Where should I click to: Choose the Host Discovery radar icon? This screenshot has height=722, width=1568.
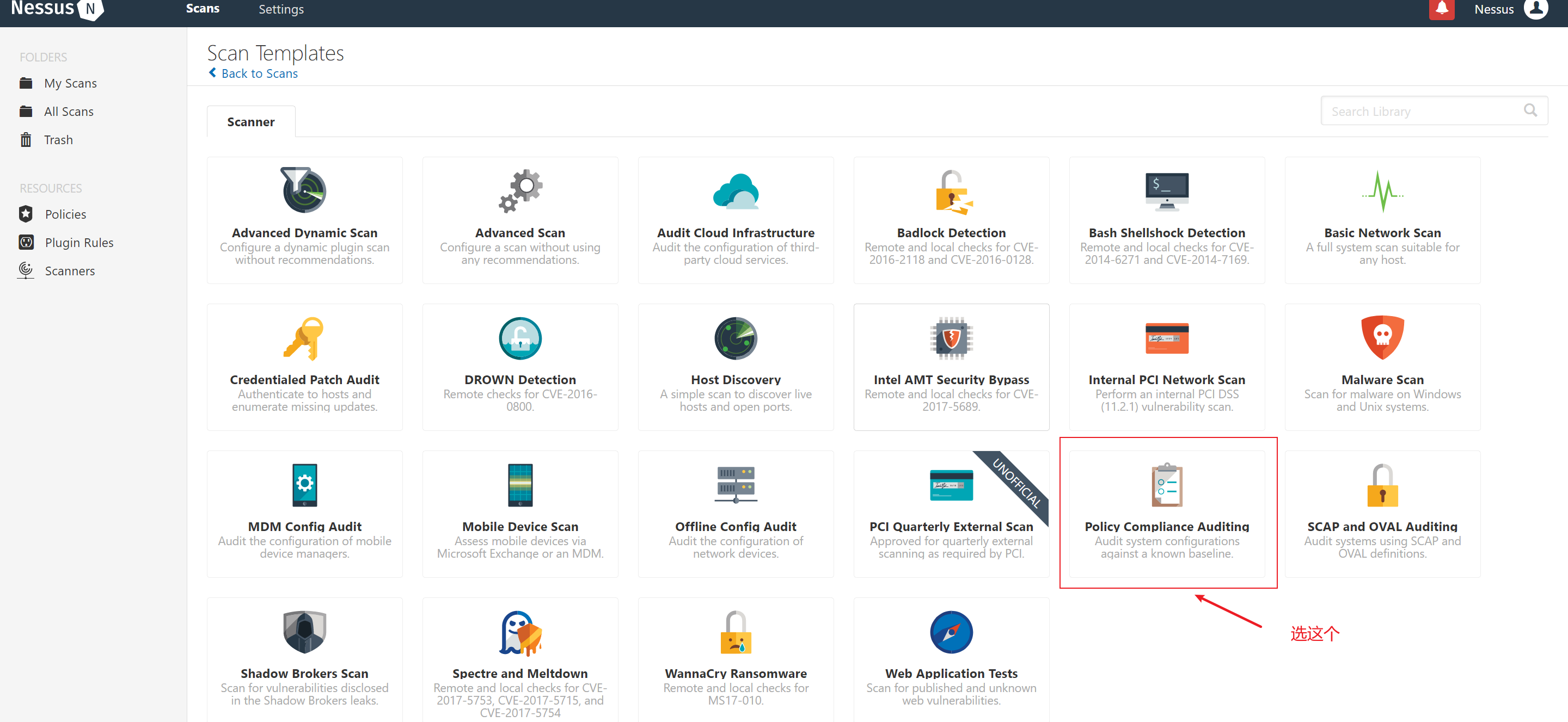736,338
